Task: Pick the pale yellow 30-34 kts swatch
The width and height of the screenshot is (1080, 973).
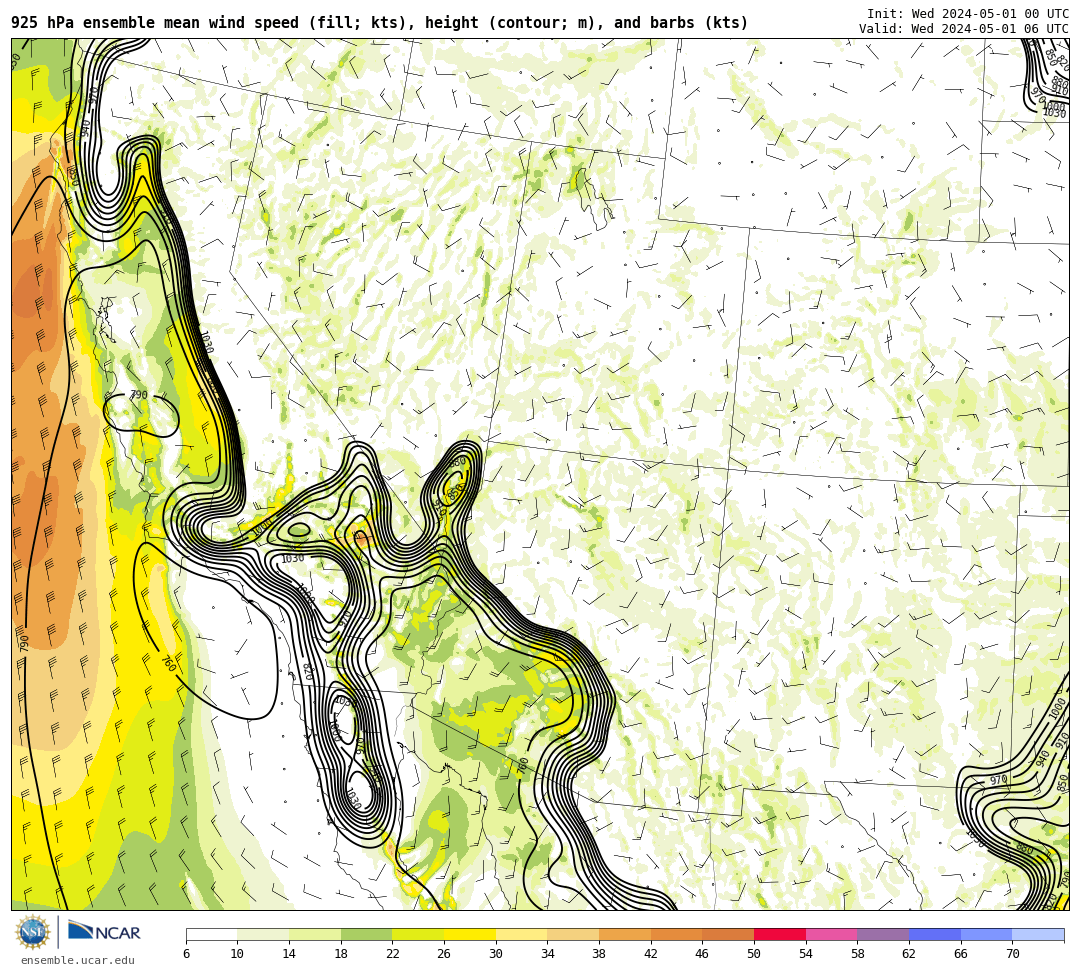Action: pos(521,934)
